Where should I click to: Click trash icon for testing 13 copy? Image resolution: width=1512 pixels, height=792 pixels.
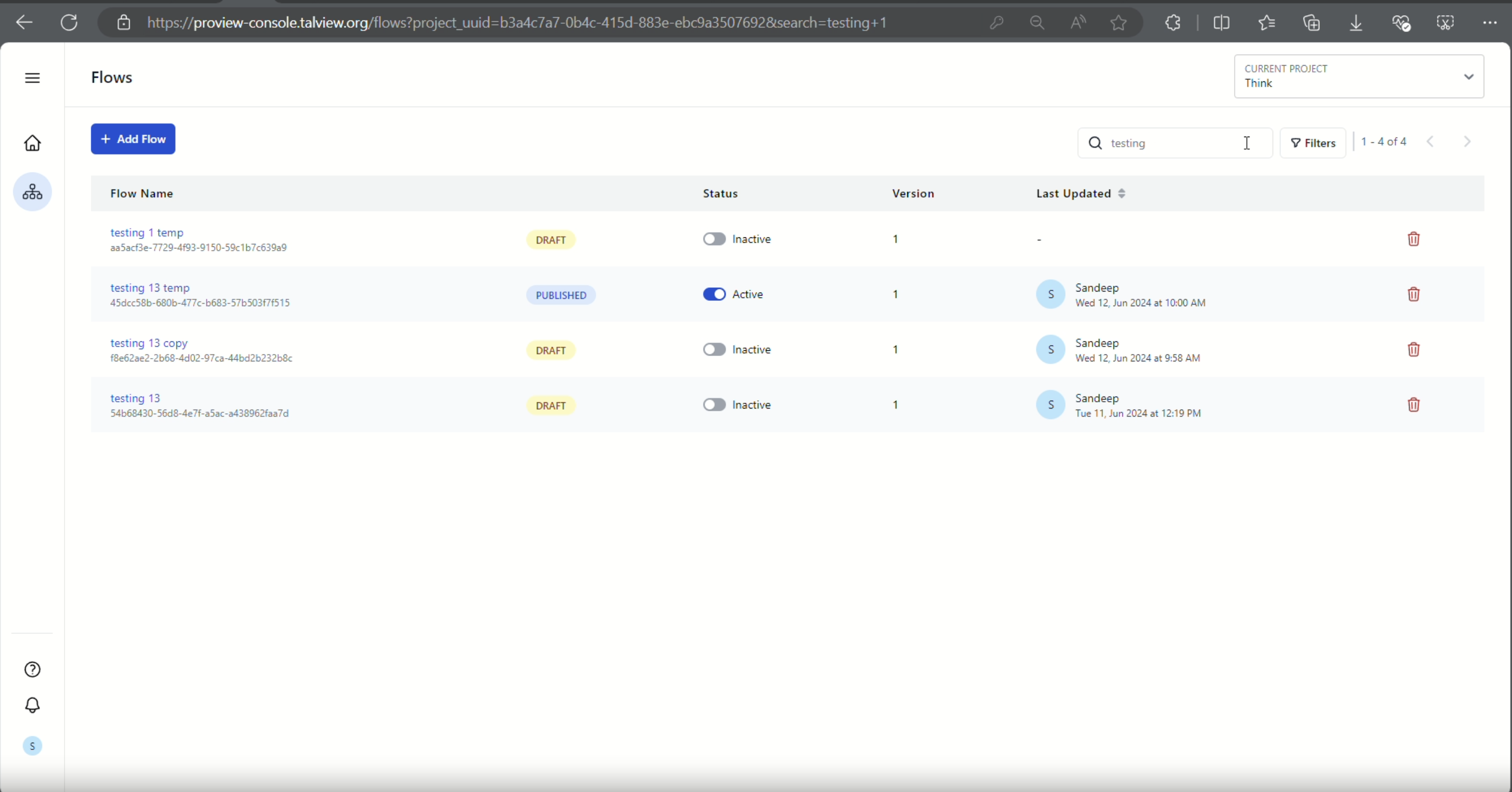point(1413,349)
